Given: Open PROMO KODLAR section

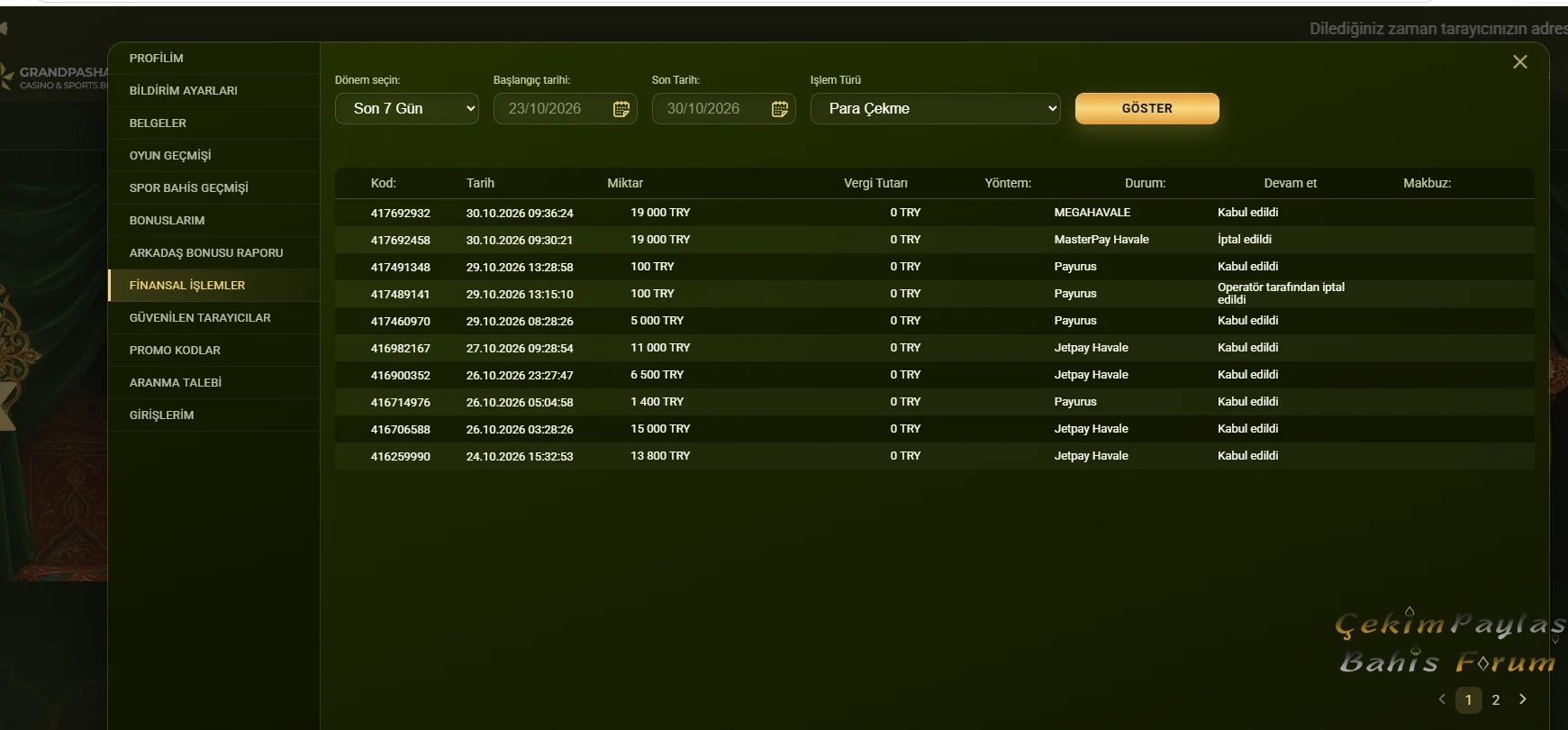Looking at the screenshot, I should pyautogui.click(x=213, y=351).
